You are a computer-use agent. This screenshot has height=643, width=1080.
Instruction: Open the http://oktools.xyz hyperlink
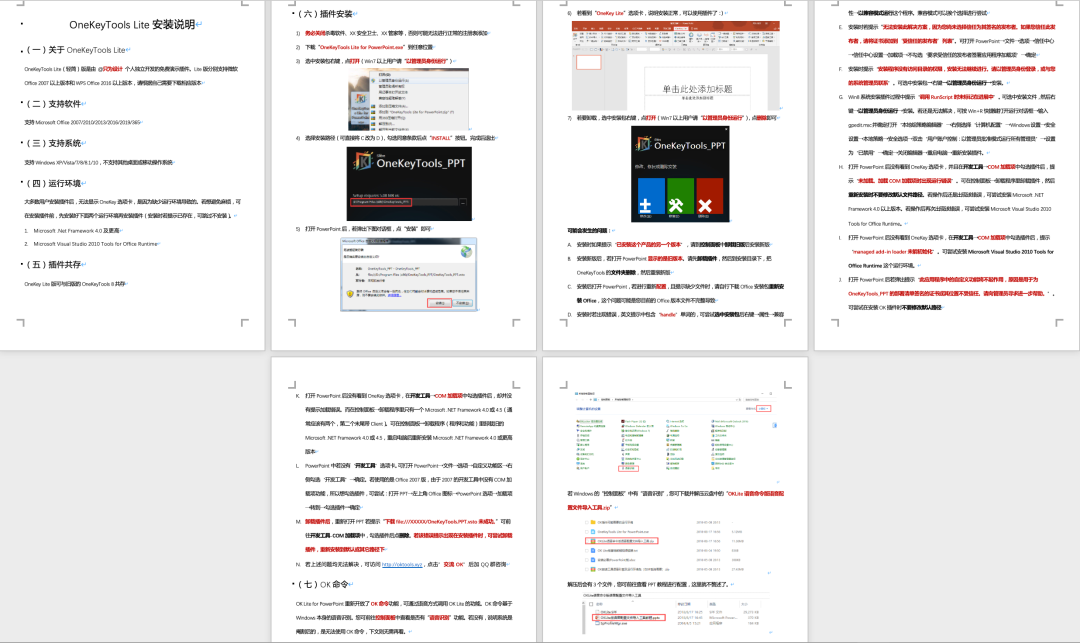coord(402,564)
